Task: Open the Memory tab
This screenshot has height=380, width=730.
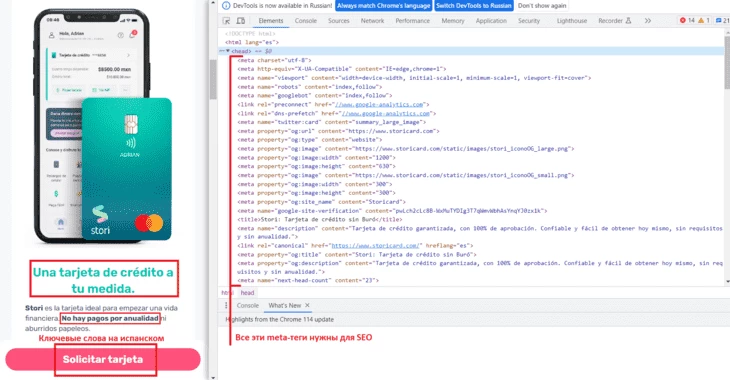Action: pos(453,21)
